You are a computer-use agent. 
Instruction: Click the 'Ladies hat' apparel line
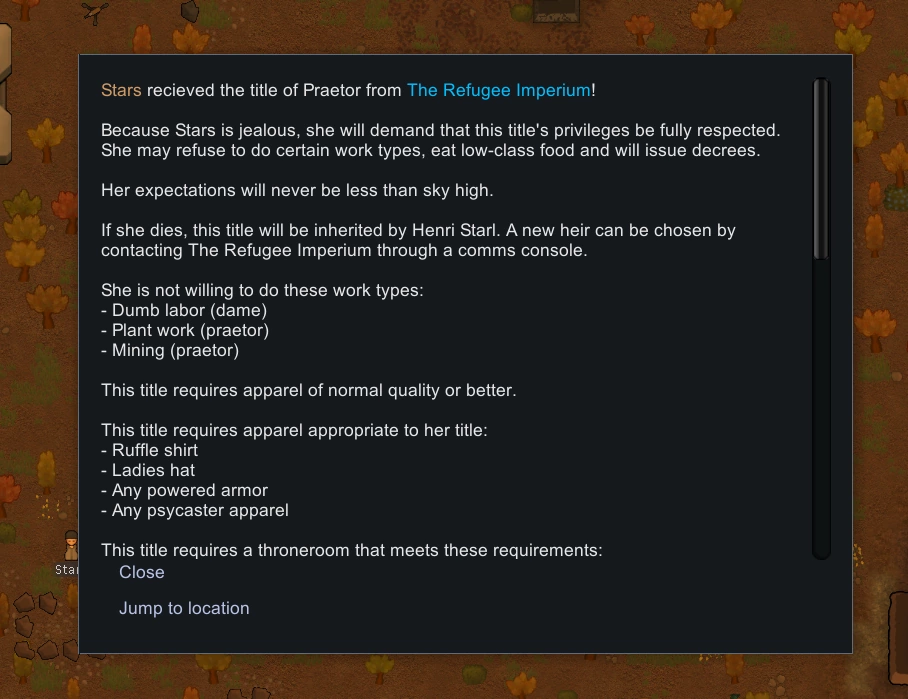153,470
